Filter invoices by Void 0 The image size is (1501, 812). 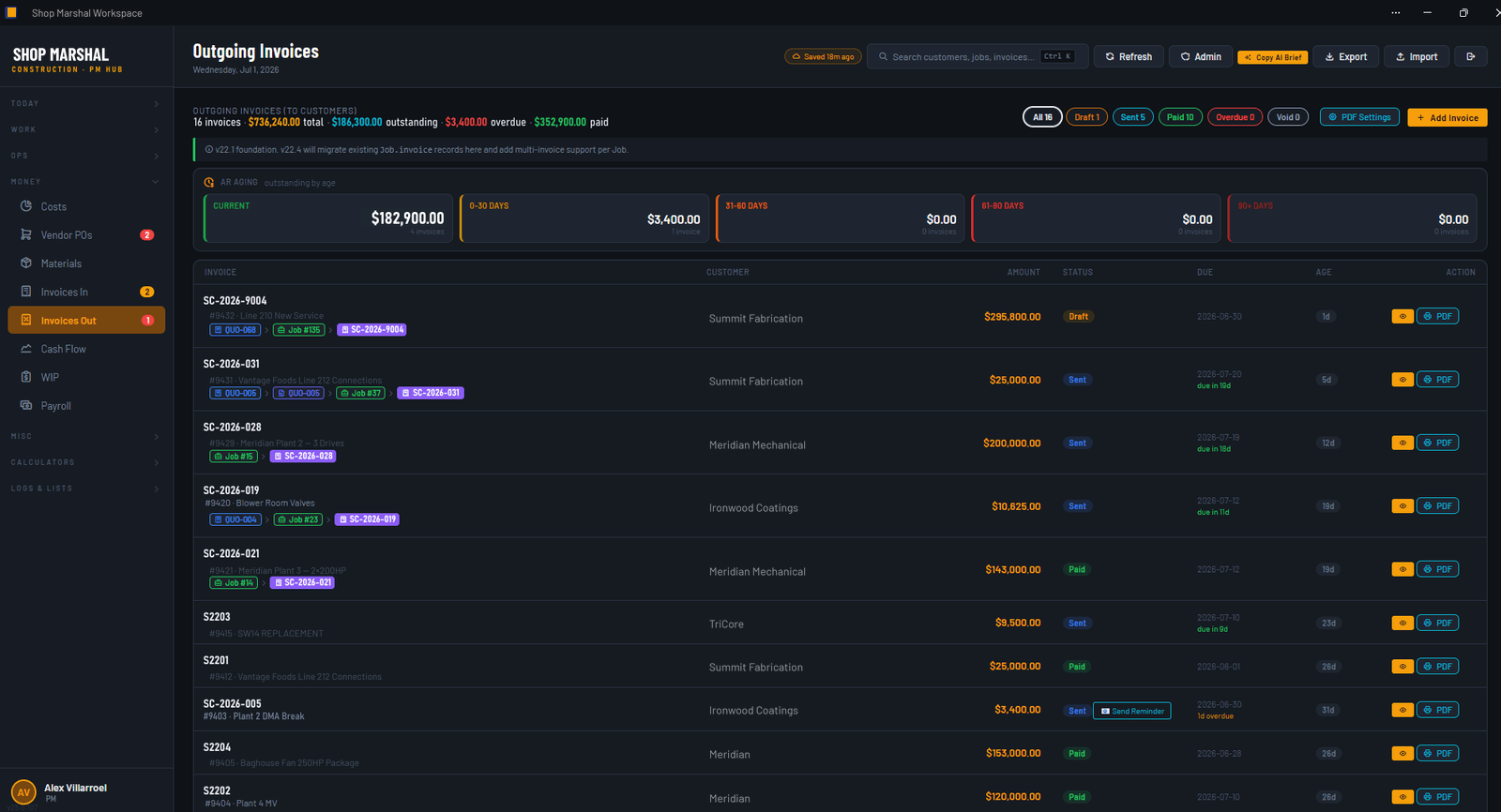1288,117
